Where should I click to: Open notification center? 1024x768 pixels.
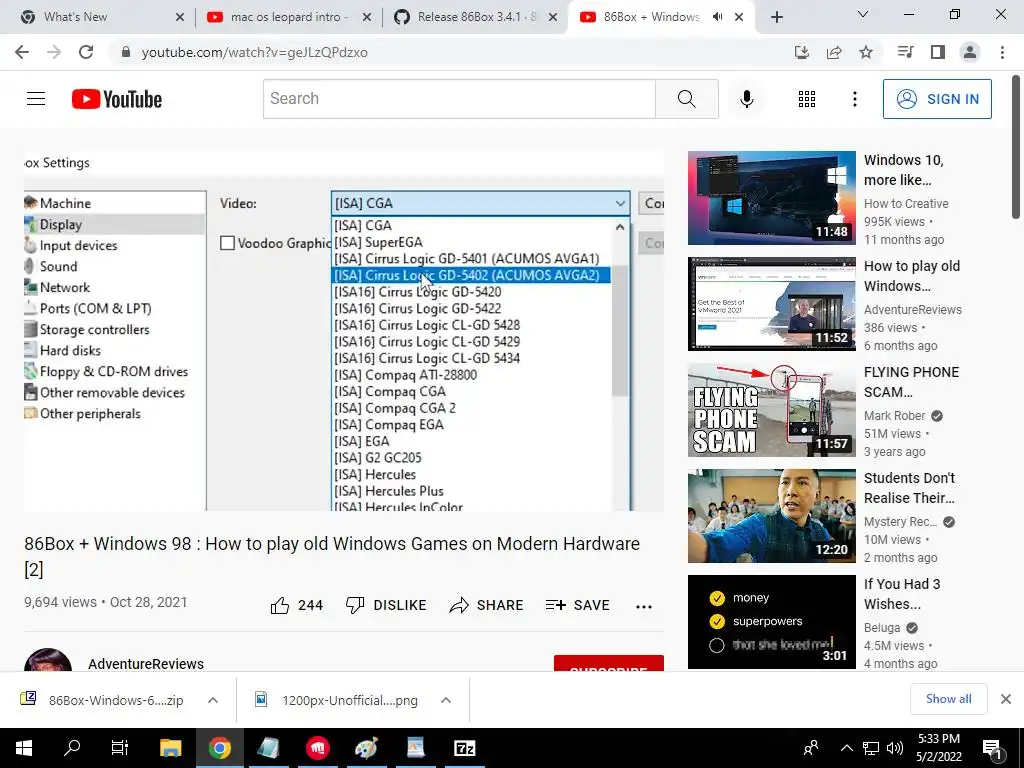992,748
